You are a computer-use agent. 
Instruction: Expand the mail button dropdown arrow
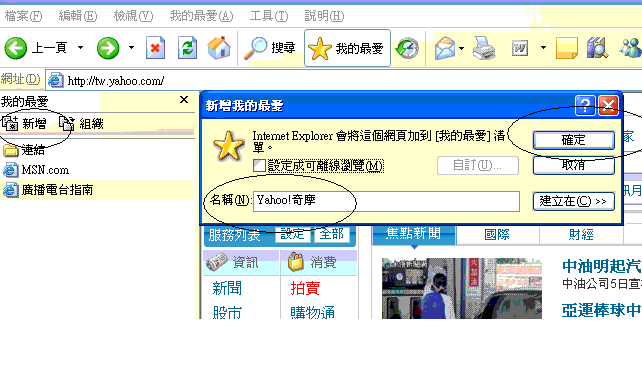coord(461,48)
